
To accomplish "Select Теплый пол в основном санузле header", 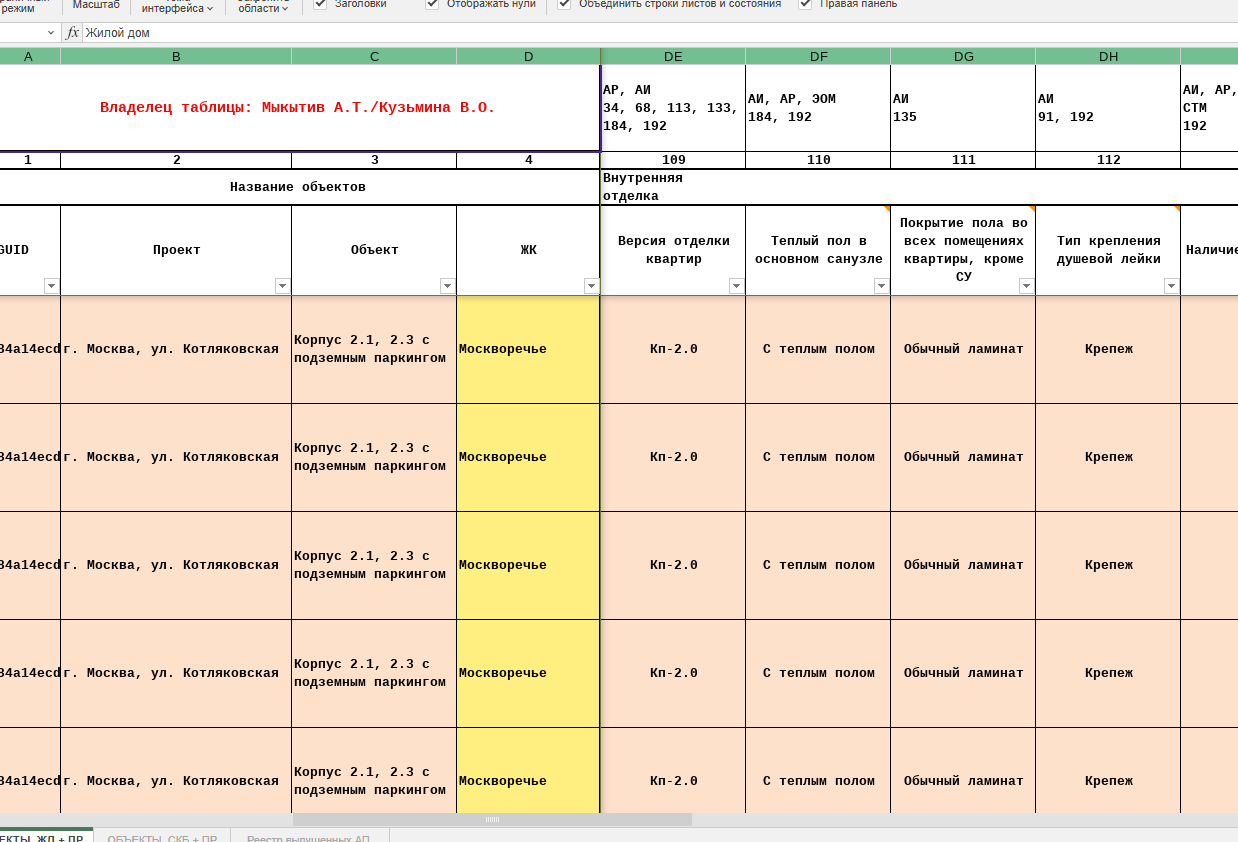I will coord(818,250).
